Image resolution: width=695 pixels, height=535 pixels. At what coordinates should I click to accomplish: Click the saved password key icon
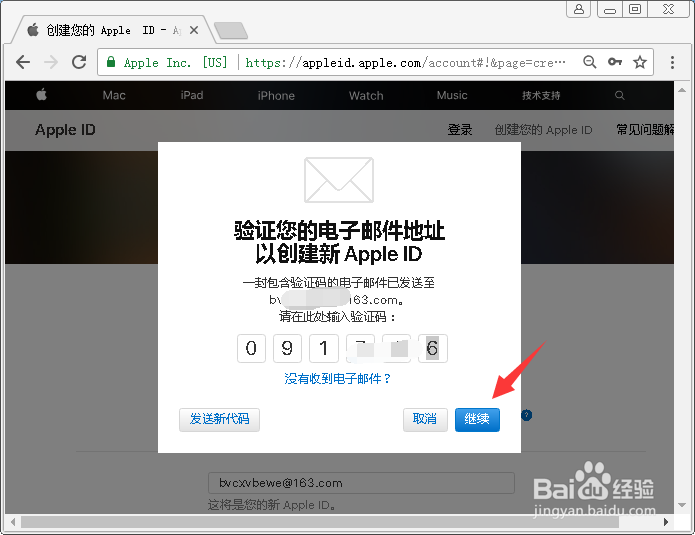(615, 62)
